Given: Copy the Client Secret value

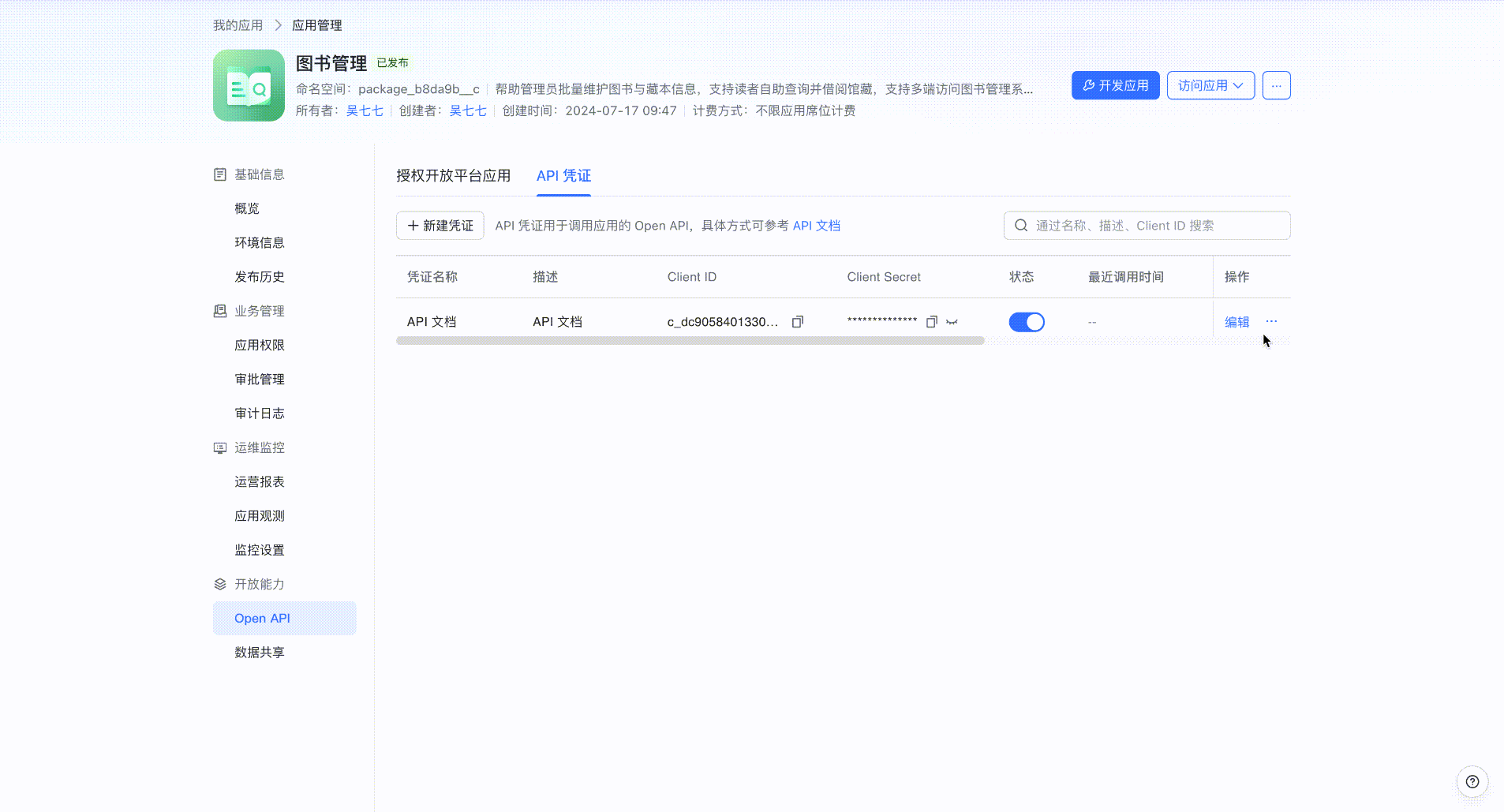Looking at the screenshot, I should 932,321.
